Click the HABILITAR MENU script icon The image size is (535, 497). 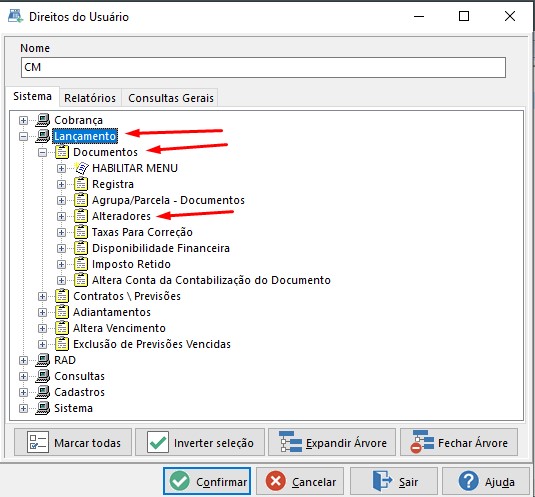[81, 168]
